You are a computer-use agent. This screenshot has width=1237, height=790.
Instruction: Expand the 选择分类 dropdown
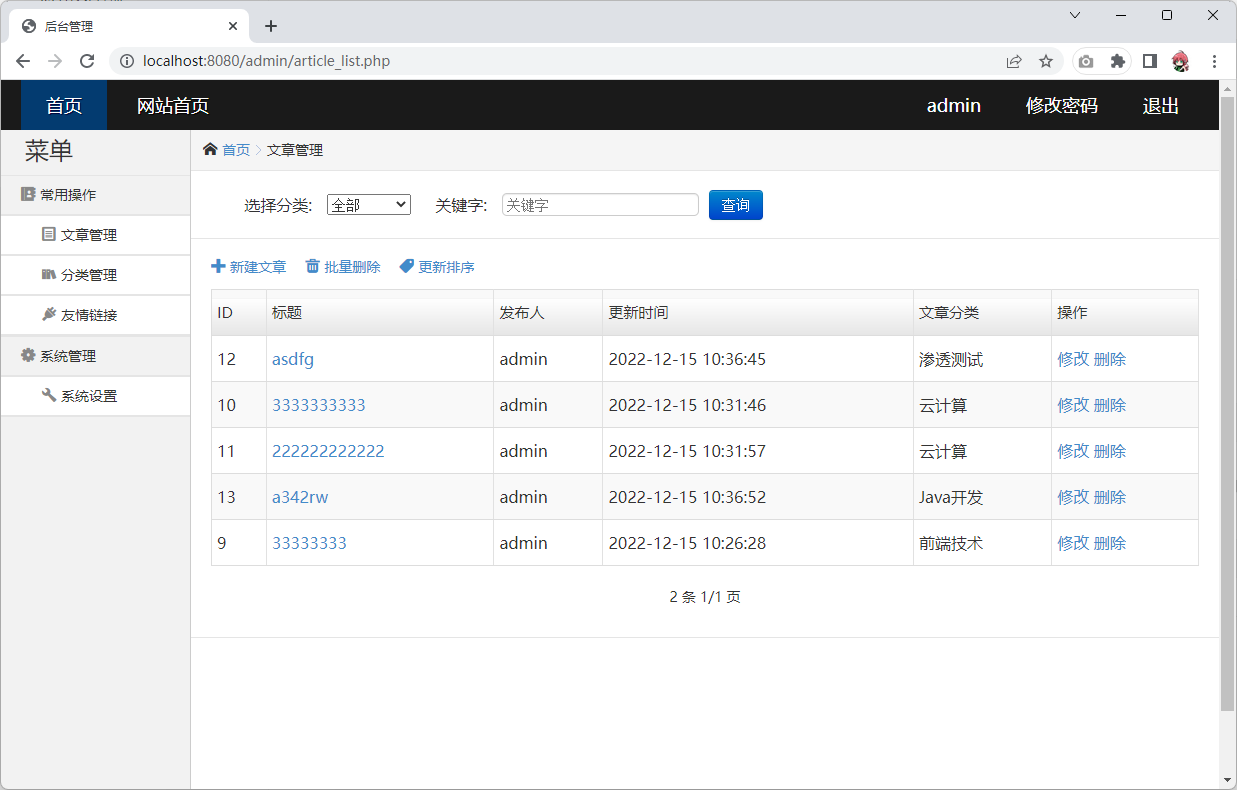[x=368, y=205]
